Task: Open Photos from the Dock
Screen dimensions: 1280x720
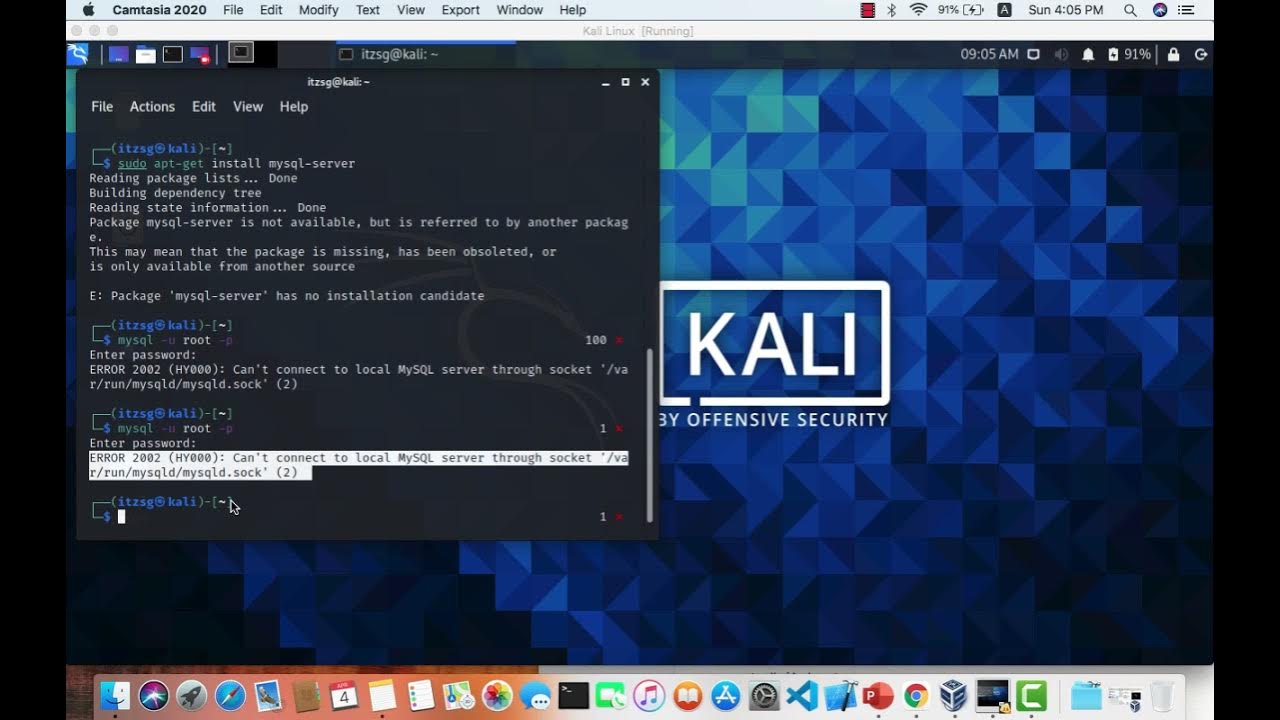Action: 497,695
